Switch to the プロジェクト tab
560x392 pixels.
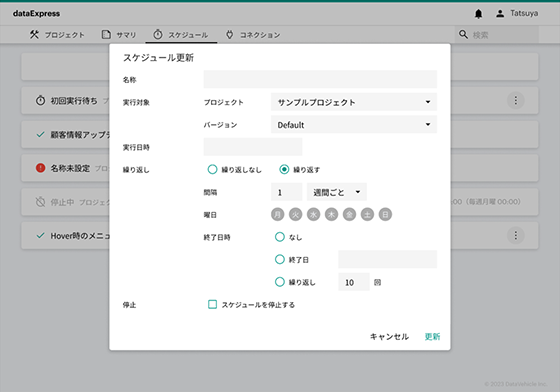tap(57, 35)
